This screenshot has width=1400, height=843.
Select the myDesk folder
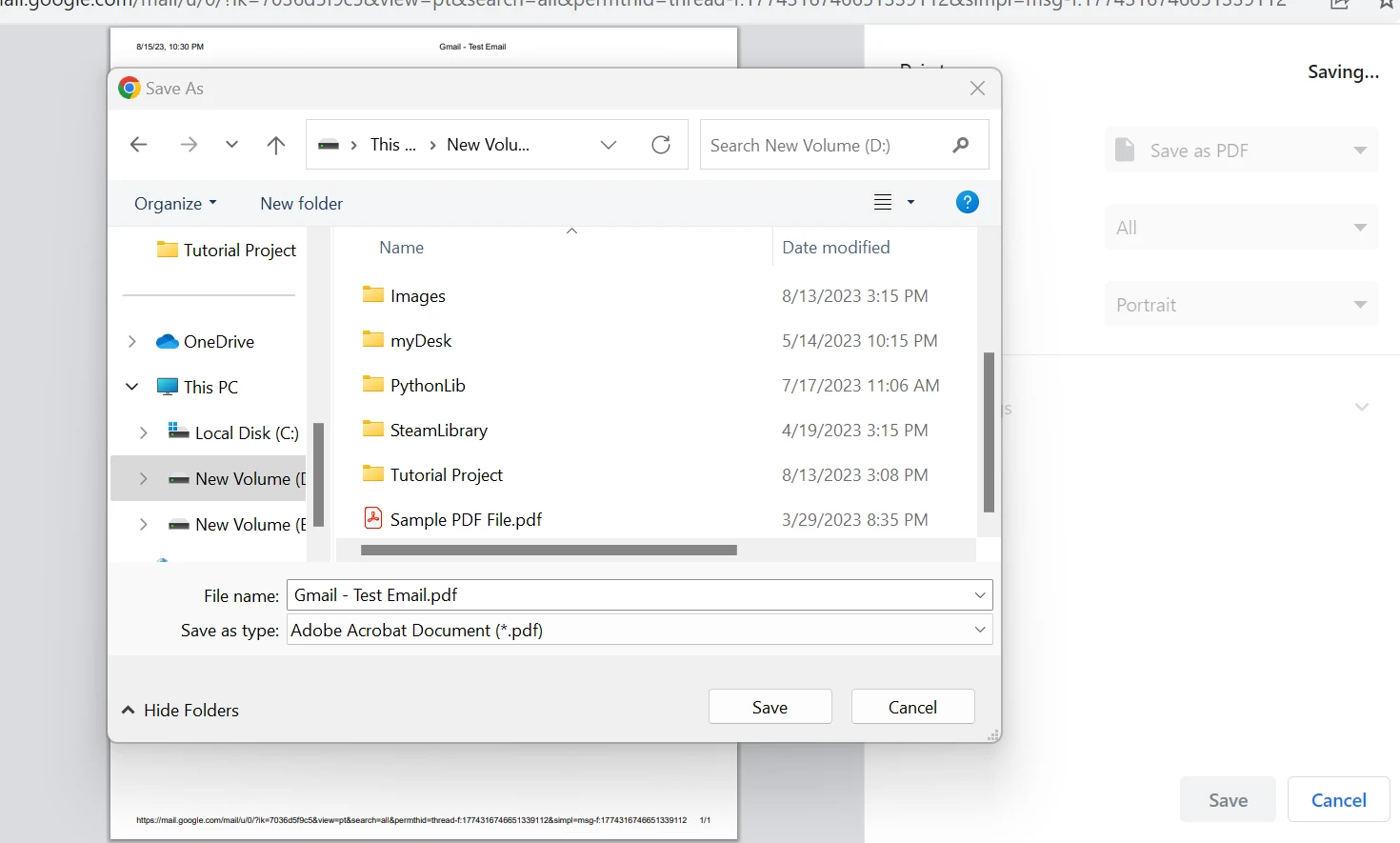(x=407, y=340)
